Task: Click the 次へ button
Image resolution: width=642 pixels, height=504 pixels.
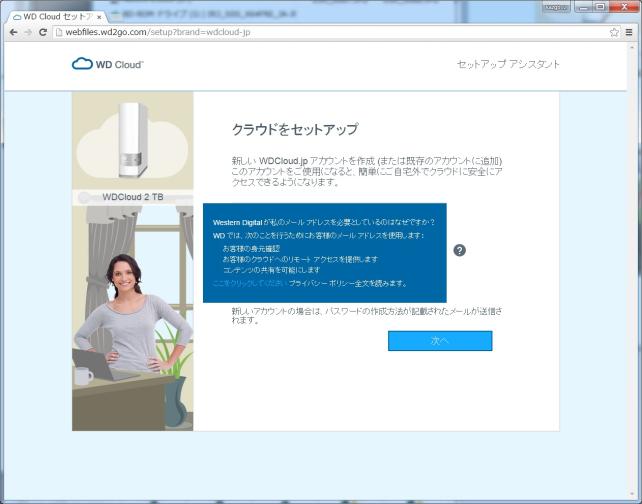Action: [x=440, y=341]
